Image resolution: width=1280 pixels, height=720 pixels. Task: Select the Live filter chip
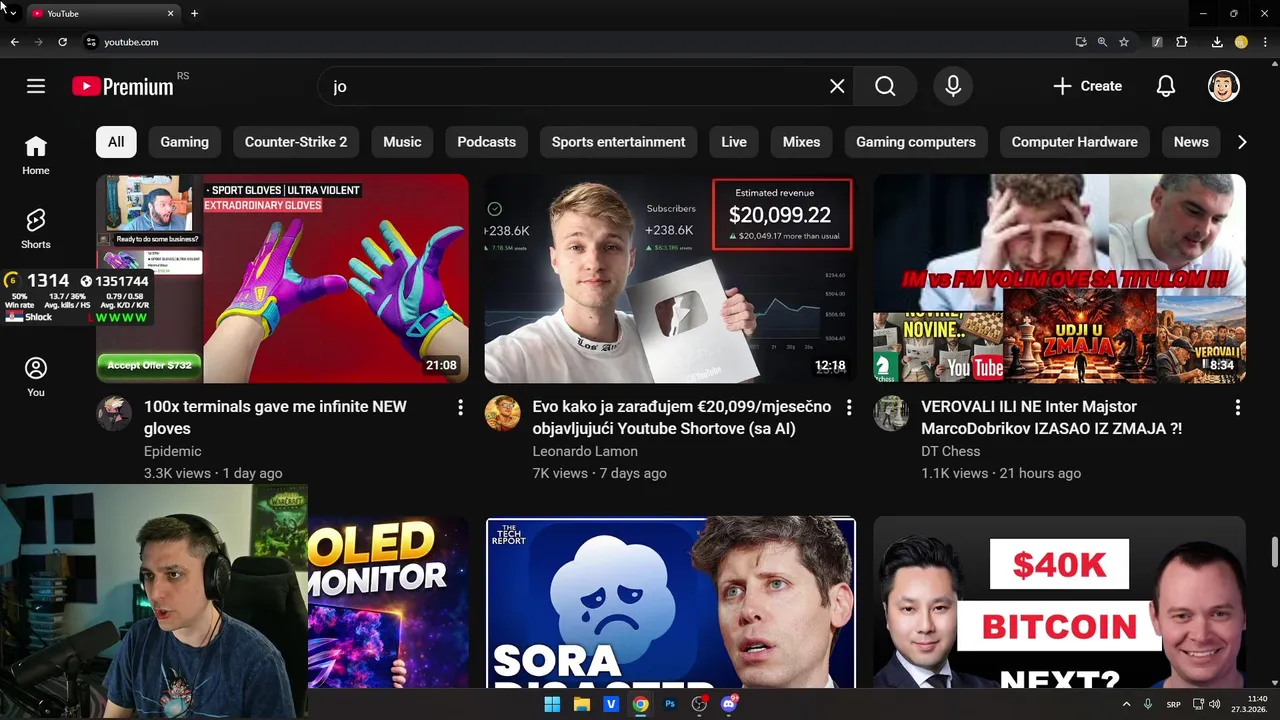[734, 142]
